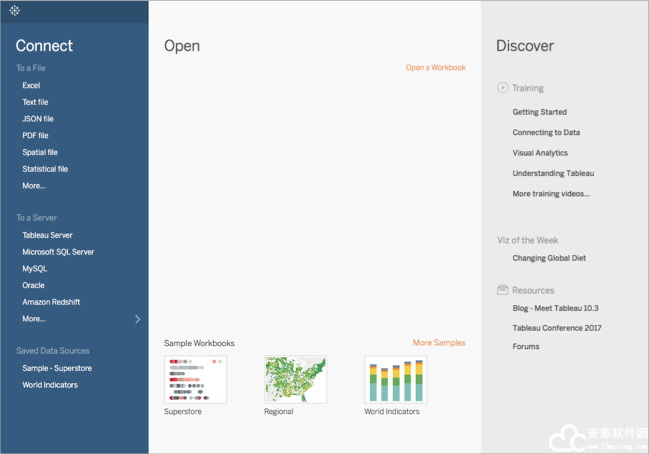
Task: Select the JSON file connector
Action: pyautogui.click(x=38, y=119)
